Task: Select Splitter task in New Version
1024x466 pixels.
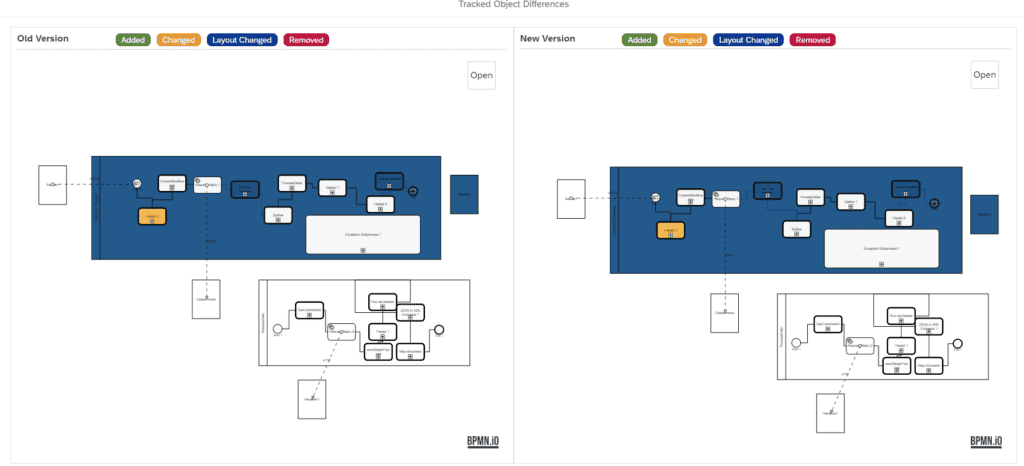Action: (796, 229)
